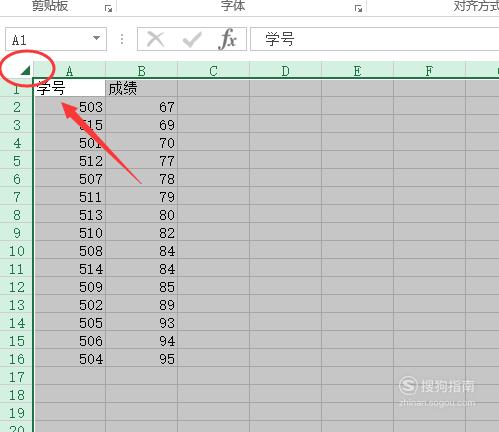Select row 16 header
This screenshot has width=499, height=432.
click(x=16, y=359)
